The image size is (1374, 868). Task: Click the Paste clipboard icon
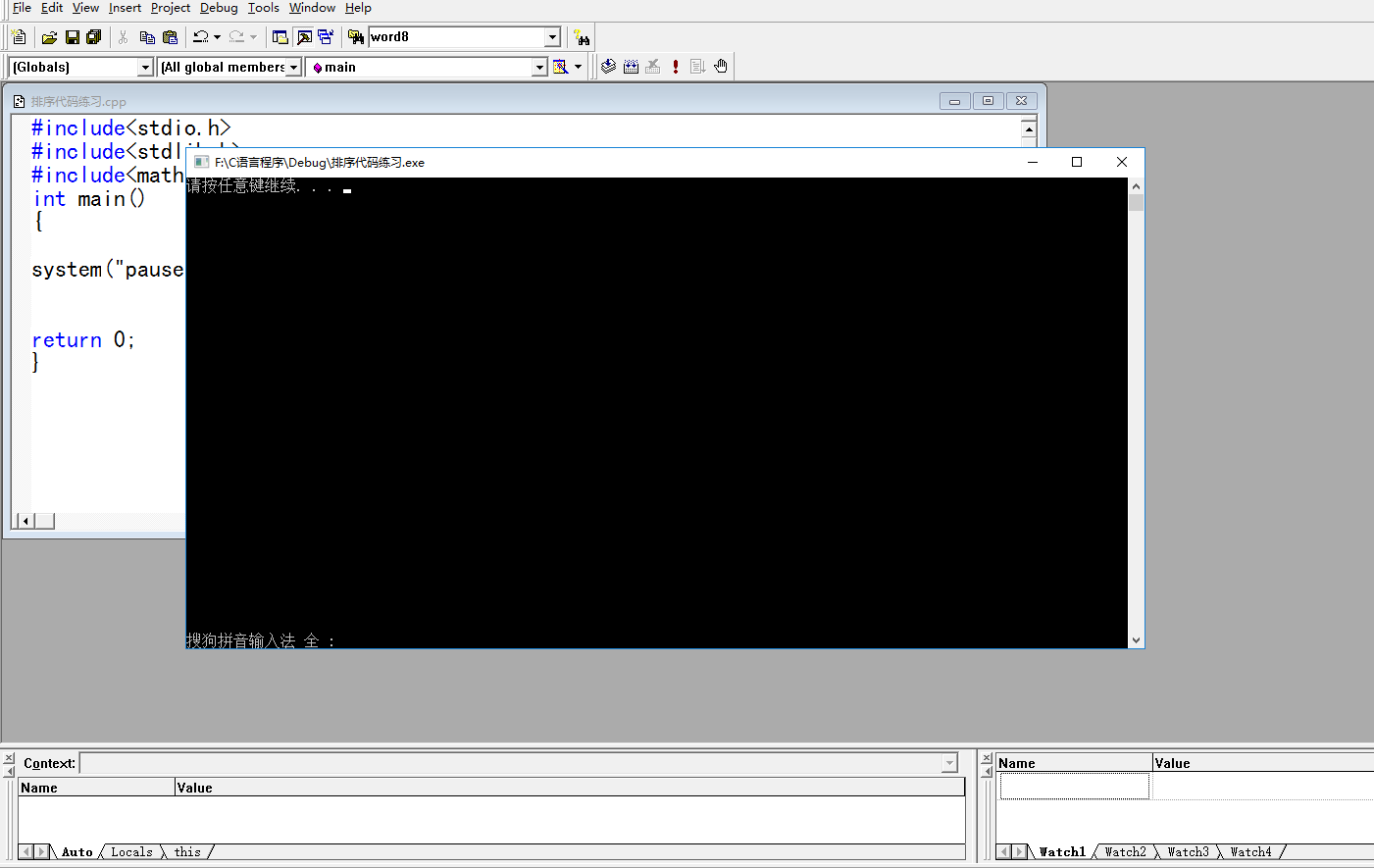(170, 37)
